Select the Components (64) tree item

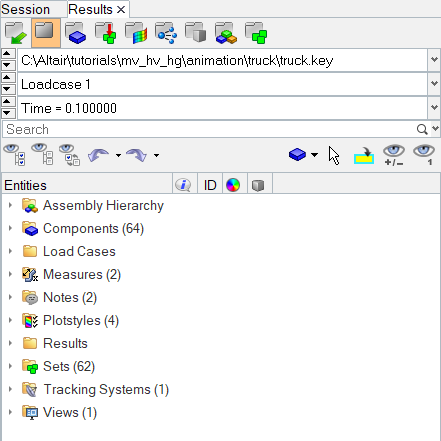93,228
